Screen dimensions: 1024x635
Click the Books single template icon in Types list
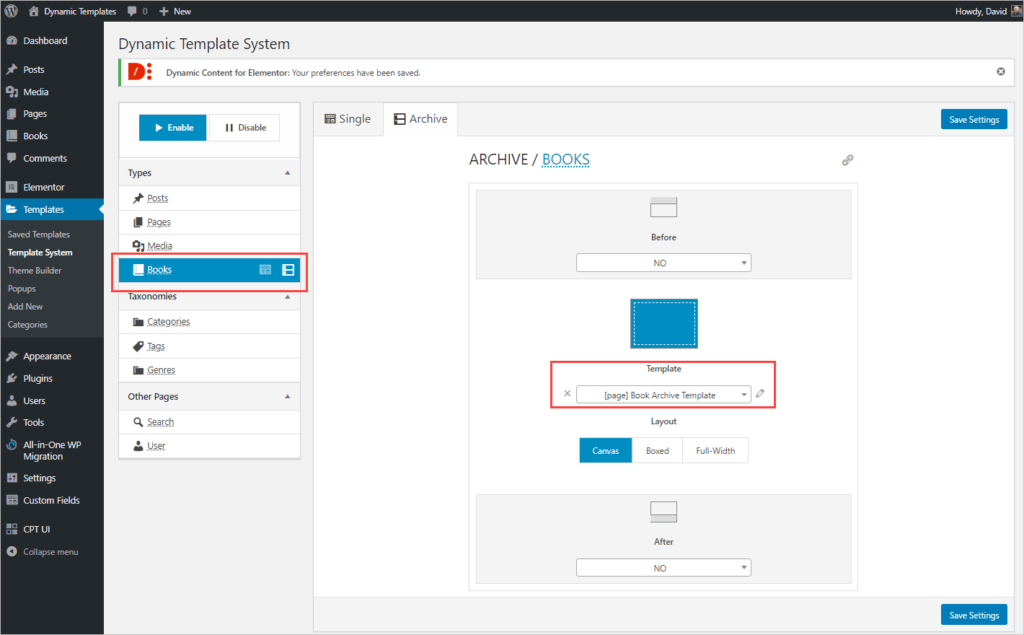[266, 270]
